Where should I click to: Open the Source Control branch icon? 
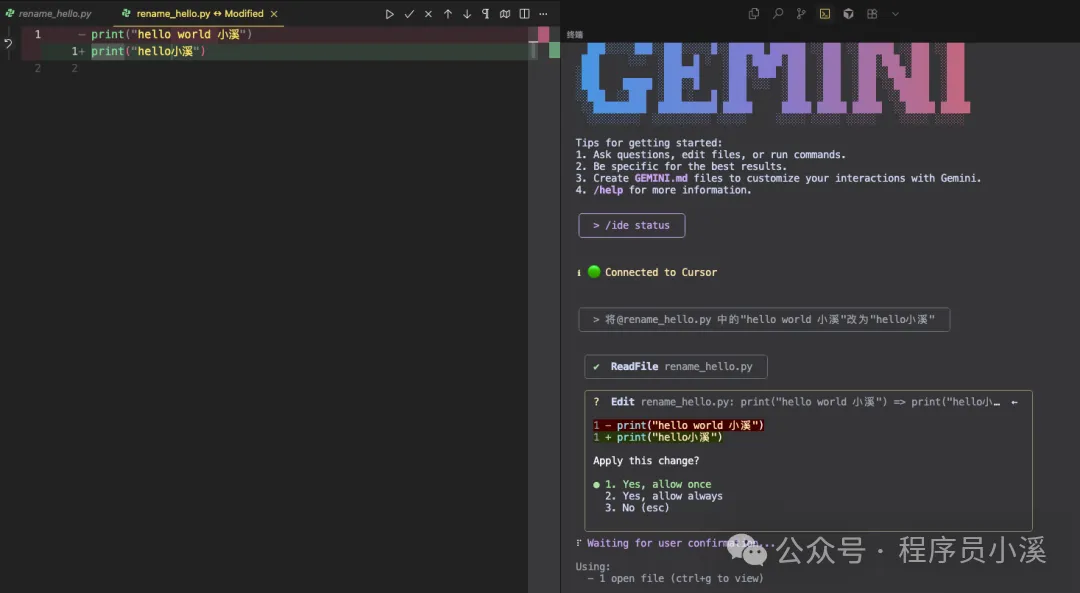[x=801, y=14]
